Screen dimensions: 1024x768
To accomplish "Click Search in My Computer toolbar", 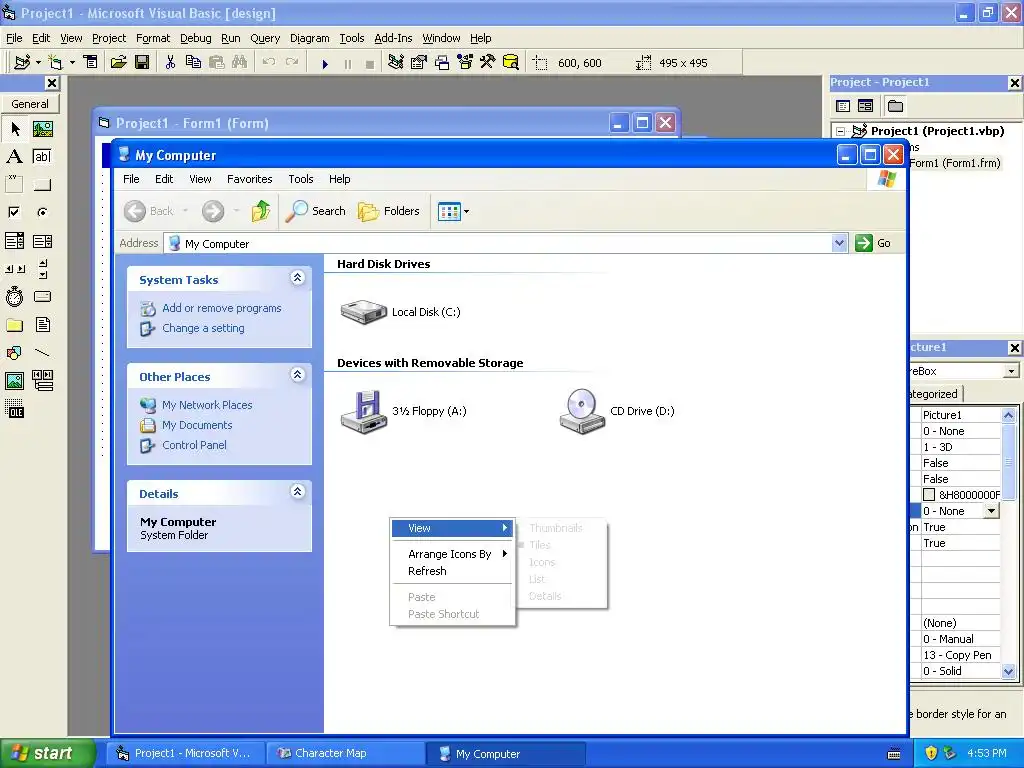I will click(316, 211).
